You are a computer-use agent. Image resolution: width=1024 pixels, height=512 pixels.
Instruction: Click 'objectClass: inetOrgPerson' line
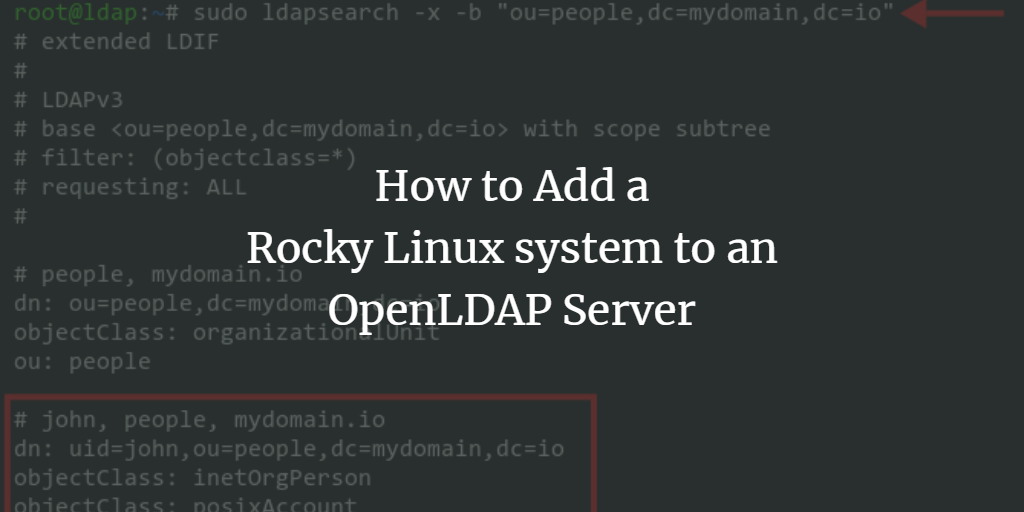pyautogui.click(x=193, y=478)
